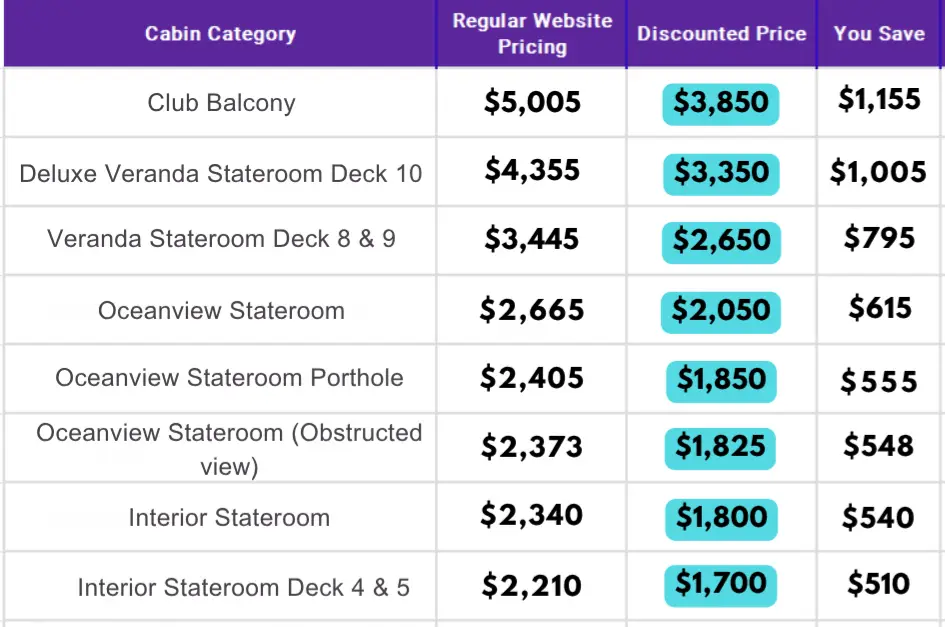Click the $555 savings amount

[879, 381]
